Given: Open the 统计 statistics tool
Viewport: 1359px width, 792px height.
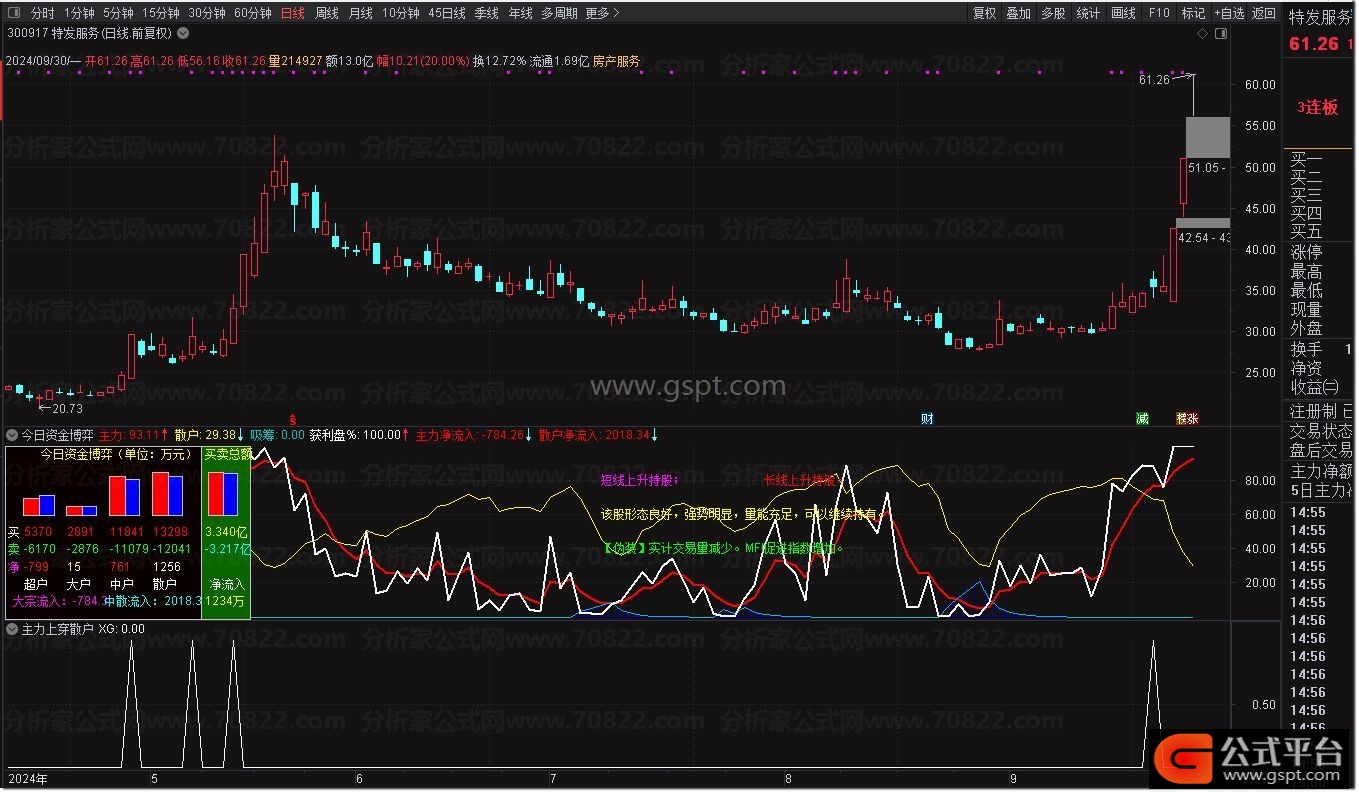Looking at the screenshot, I should coord(1088,13).
